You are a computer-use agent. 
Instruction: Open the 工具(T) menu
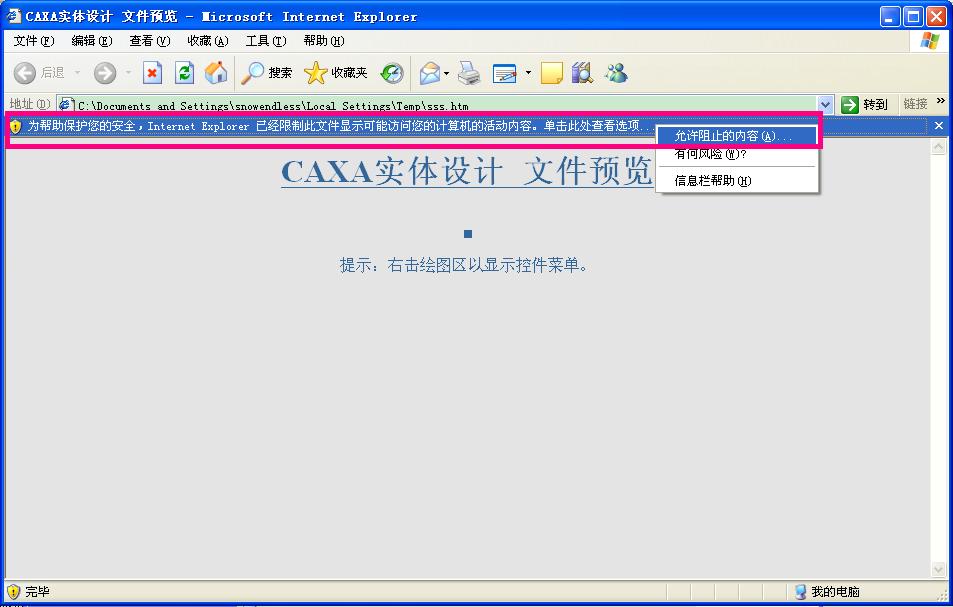[x=266, y=41]
